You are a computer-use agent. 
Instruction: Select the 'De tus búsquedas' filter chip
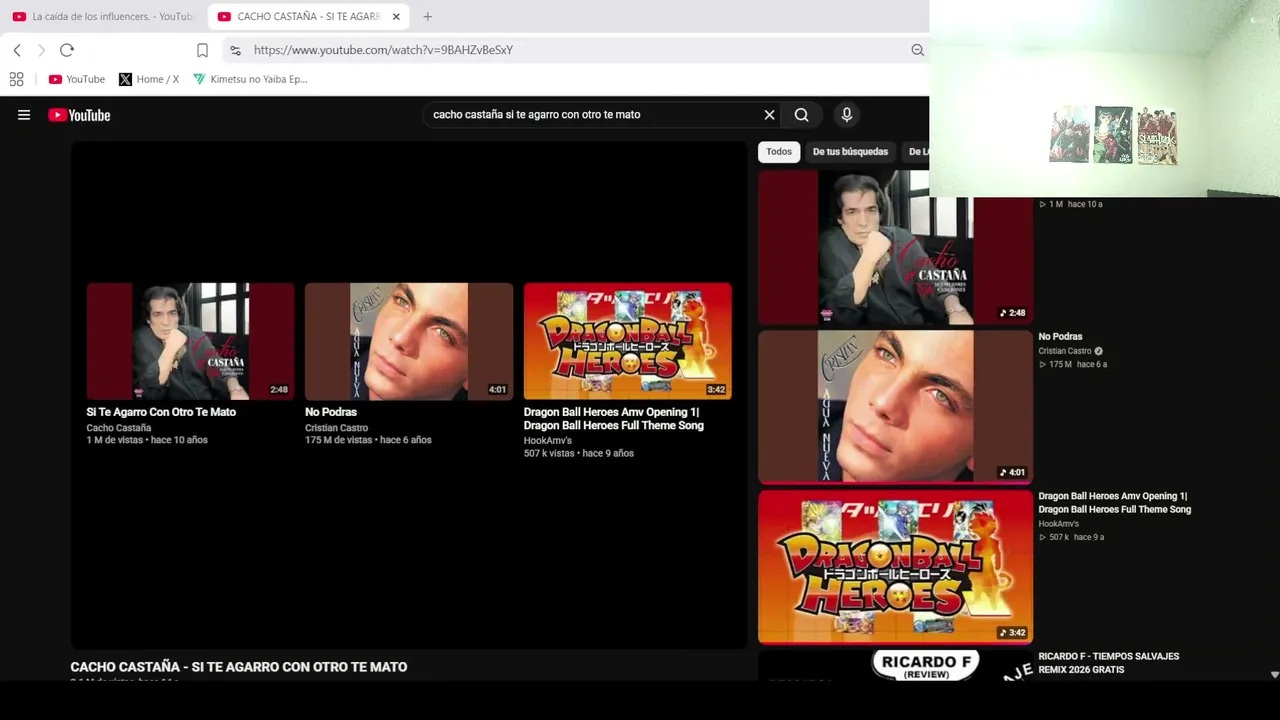[850, 152]
